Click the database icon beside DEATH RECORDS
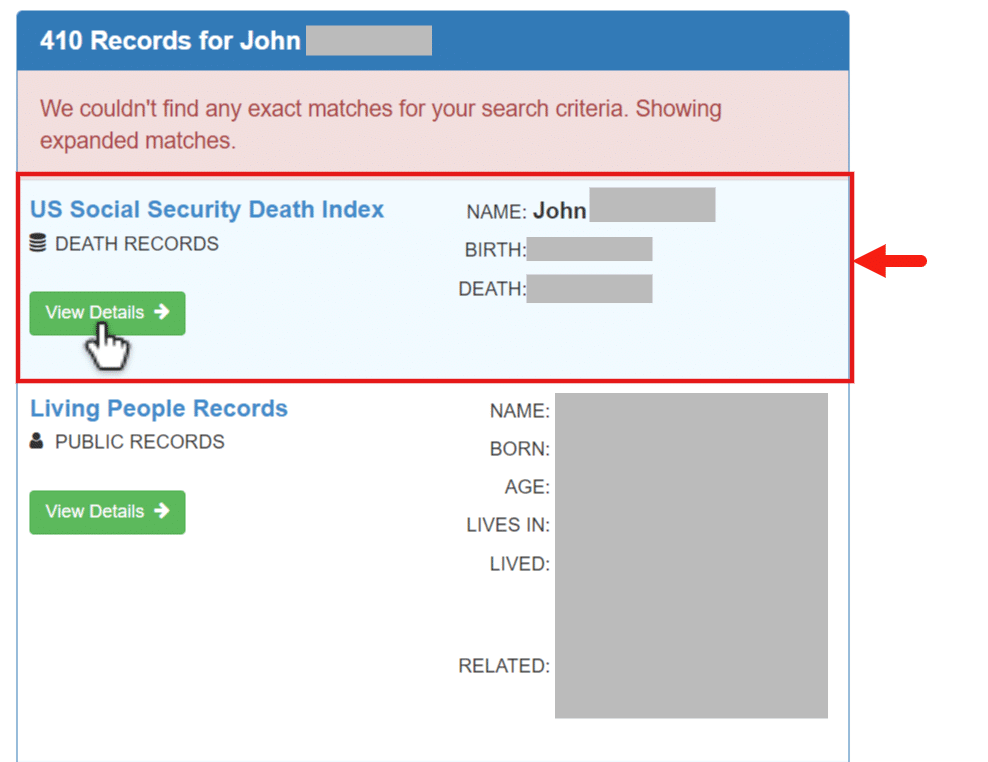This screenshot has width=988, height=762. pos(38,243)
